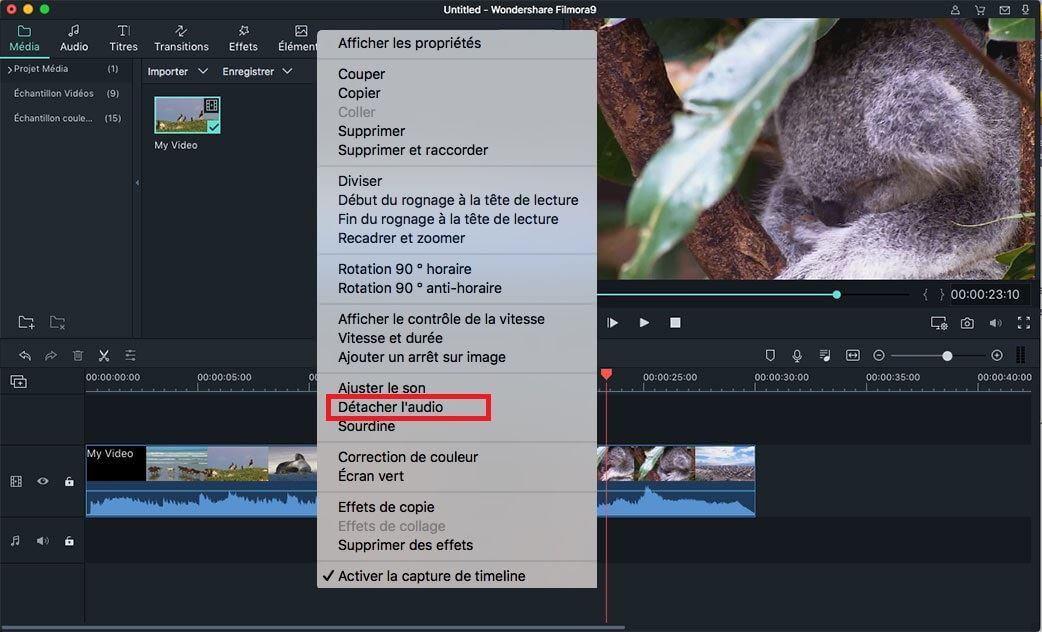Create a new media folder
Screen dimensions: 1042x632
tap(26, 322)
